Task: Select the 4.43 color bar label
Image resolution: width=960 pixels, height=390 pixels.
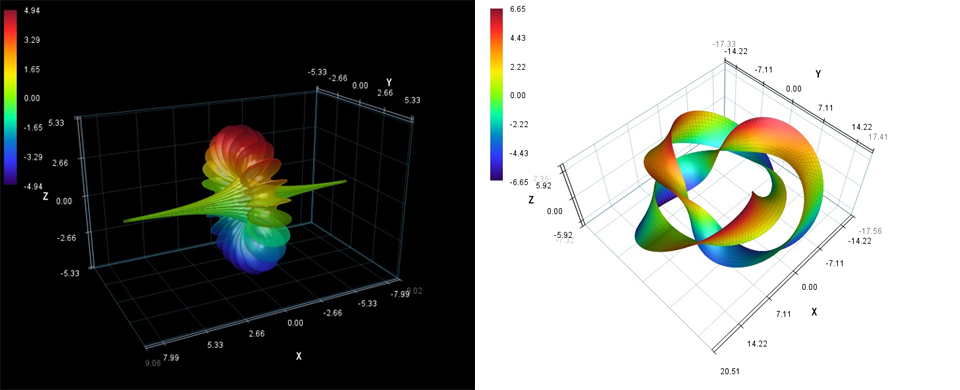Action: click(x=517, y=38)
